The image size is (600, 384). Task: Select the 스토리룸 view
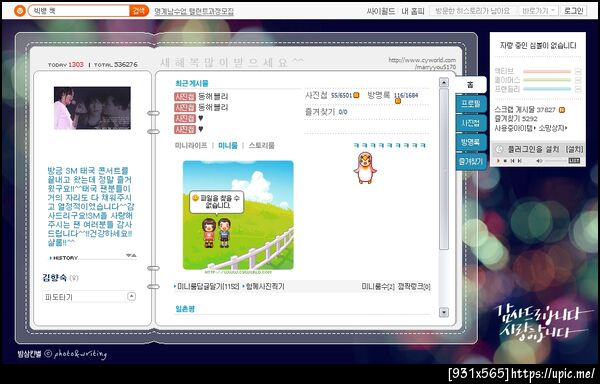point(261,145)
